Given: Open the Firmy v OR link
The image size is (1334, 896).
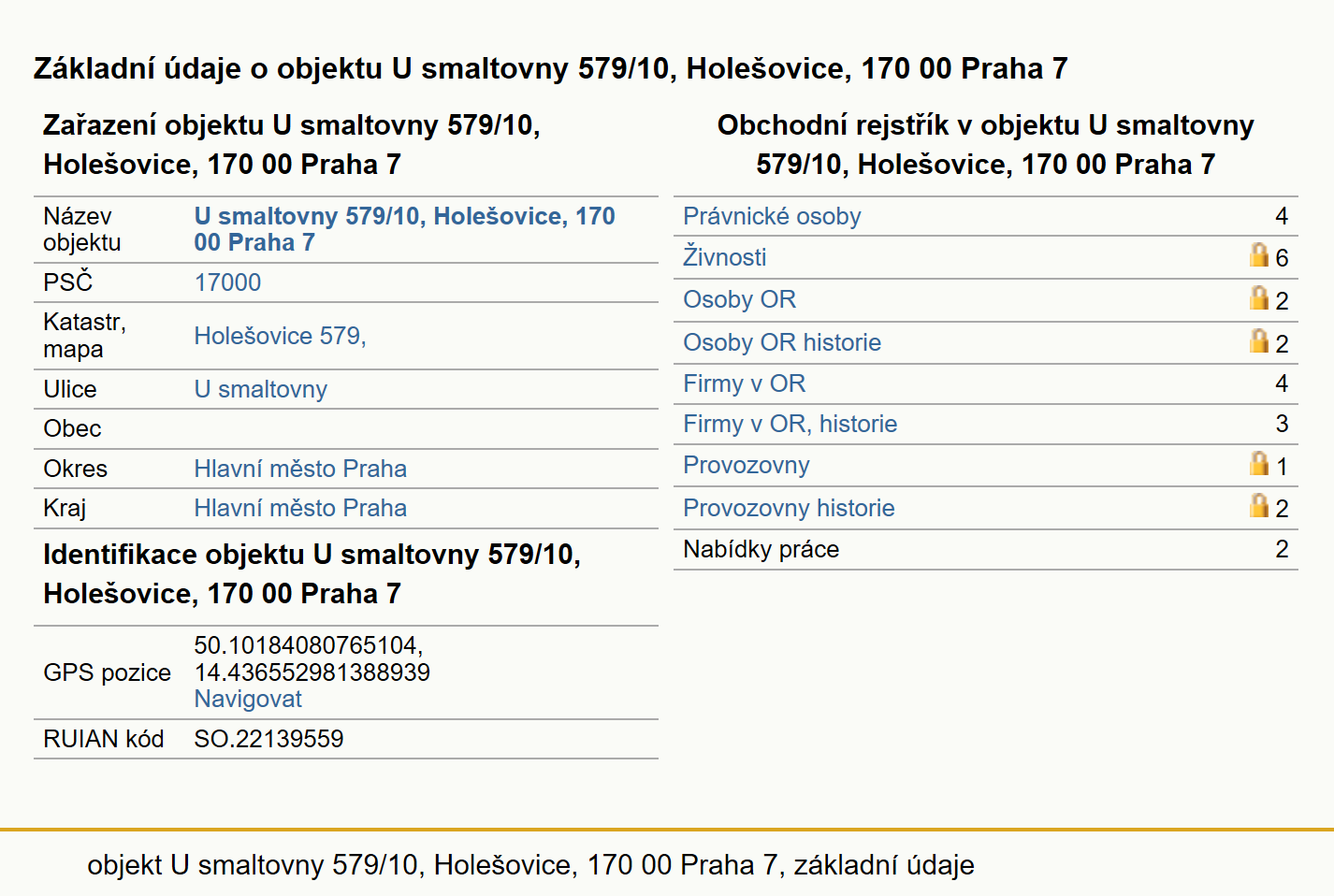Looking at the screenshot, I should click(x=744, y=383).
